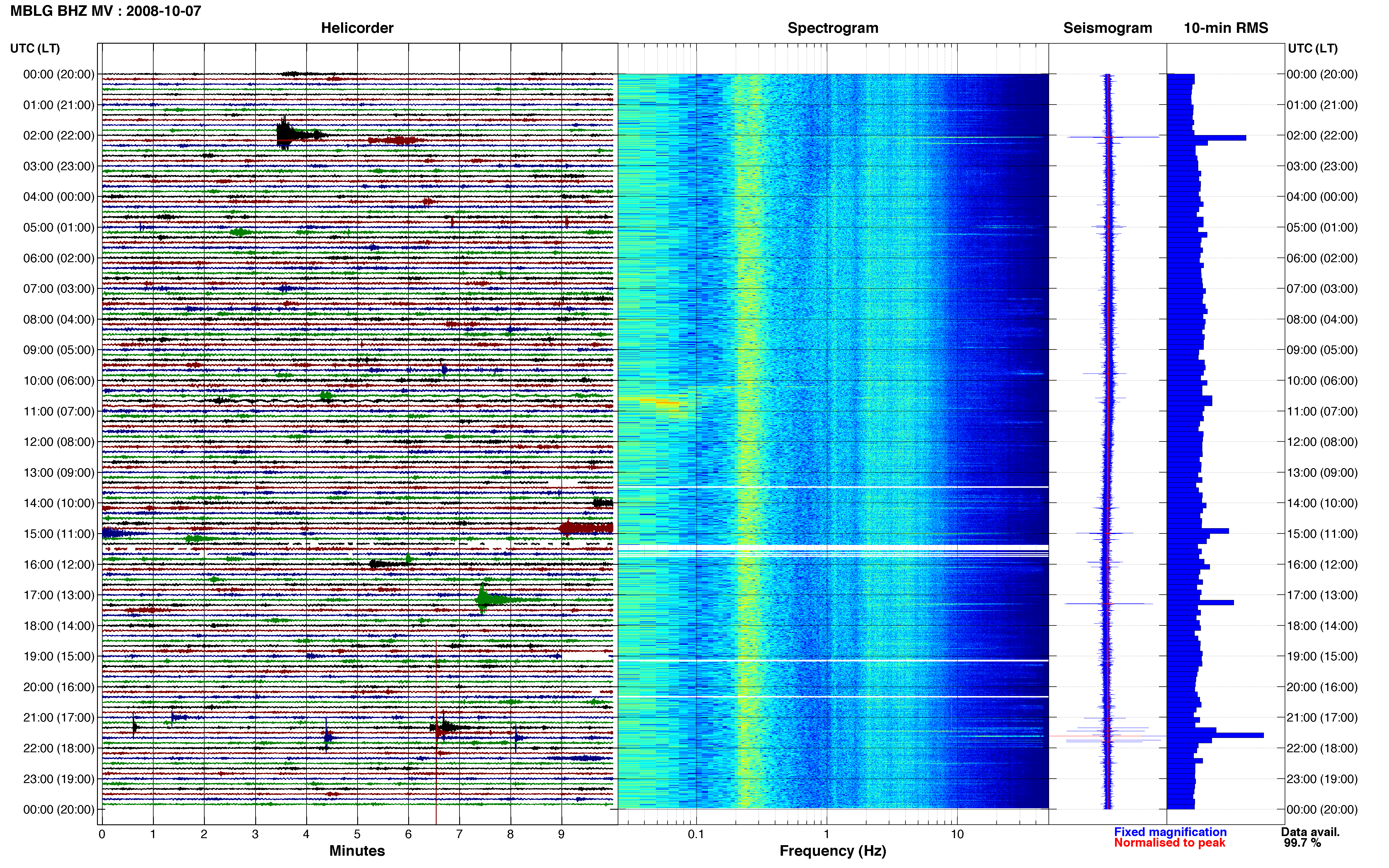The image size is (1389, 868).
Task: Click left time label '02:00 (22:00)'
Action: coord(59,135)
